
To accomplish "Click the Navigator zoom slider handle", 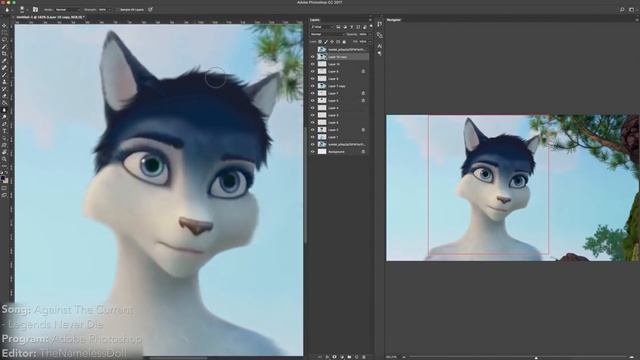I will pos(536,358).
